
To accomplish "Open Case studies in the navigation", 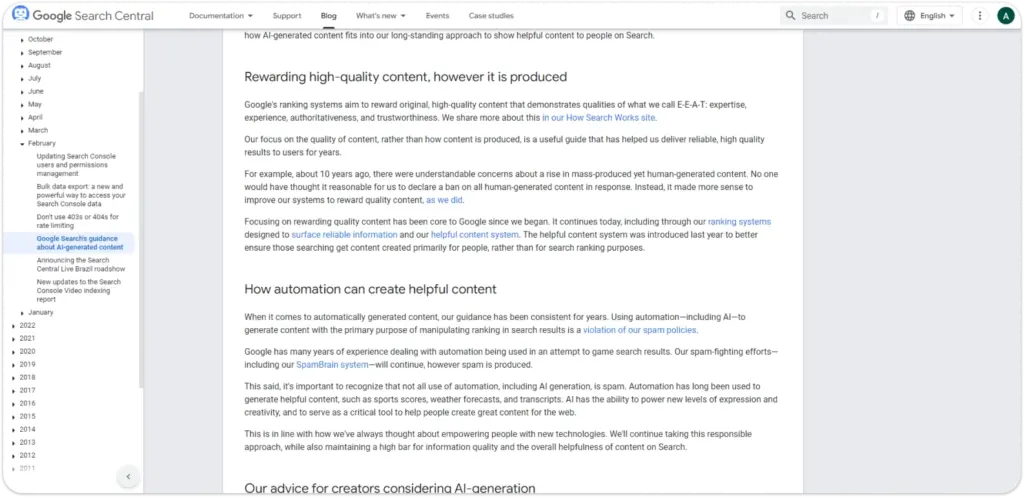I will pos(491,16).
